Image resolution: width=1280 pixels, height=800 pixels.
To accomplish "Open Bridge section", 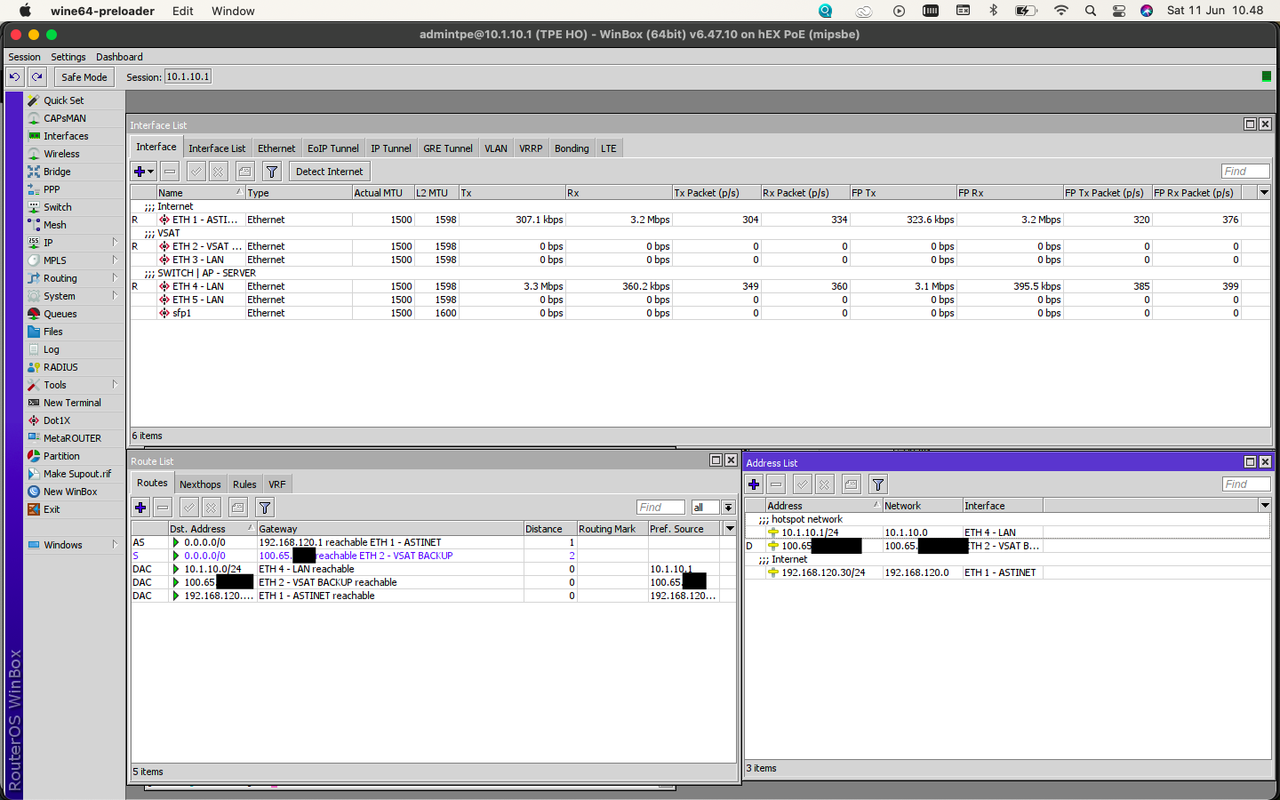I will pyautogui.click(x=57, y=172).
